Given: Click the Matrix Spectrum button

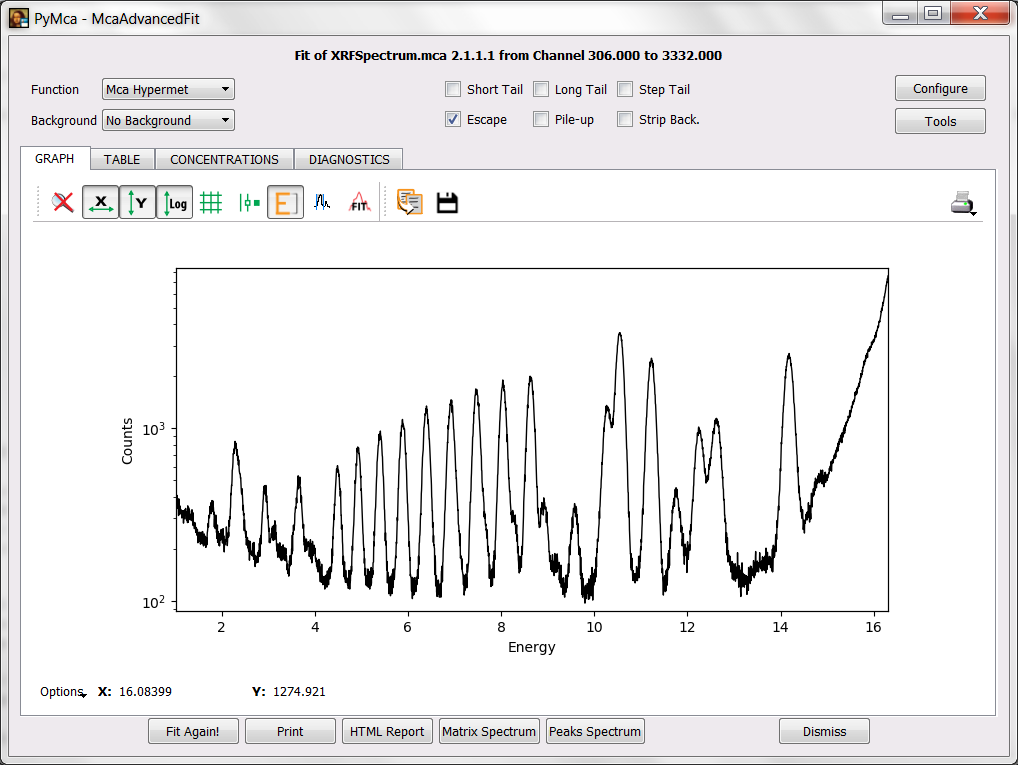Looking at the screenshot, I should point(489,732).
